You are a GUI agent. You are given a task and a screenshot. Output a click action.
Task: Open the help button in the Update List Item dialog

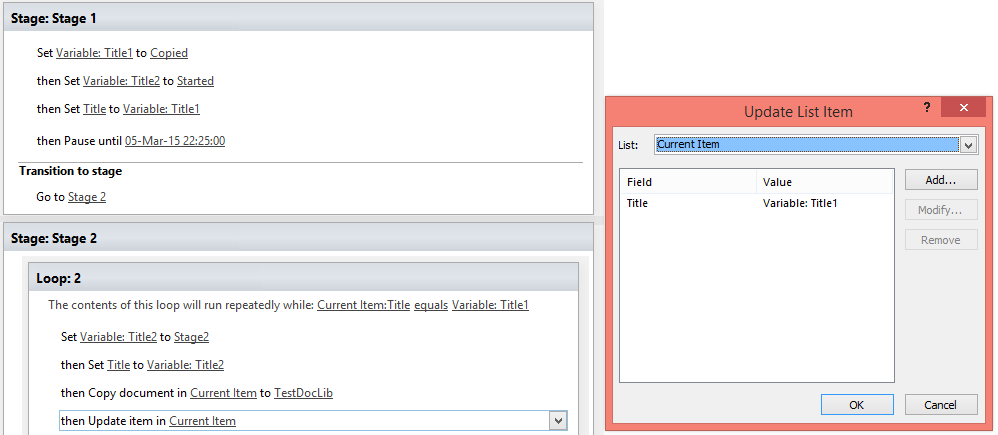[927, 108]
